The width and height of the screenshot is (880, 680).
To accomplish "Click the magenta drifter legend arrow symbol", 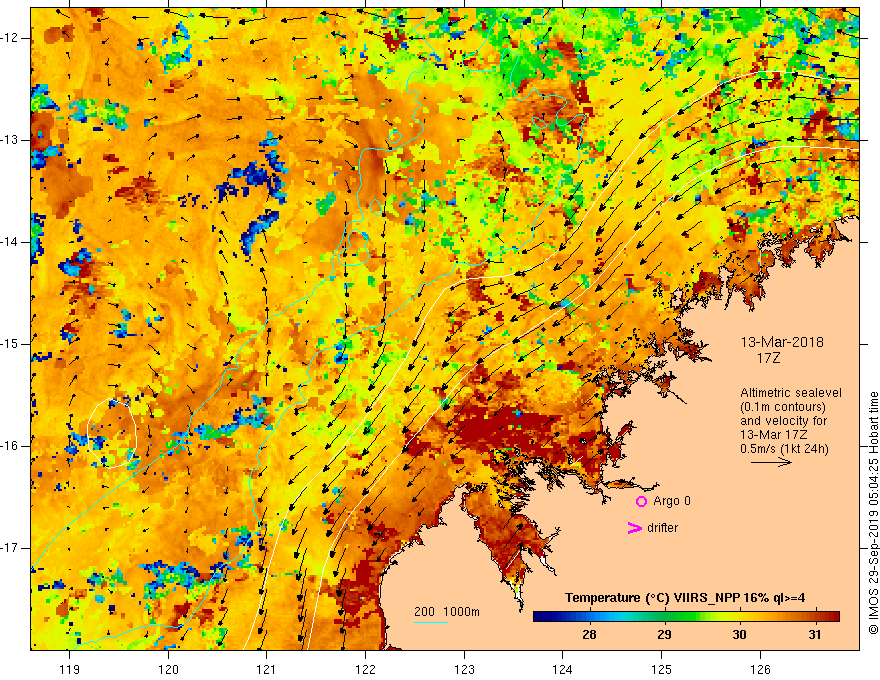I will [635, 528].
